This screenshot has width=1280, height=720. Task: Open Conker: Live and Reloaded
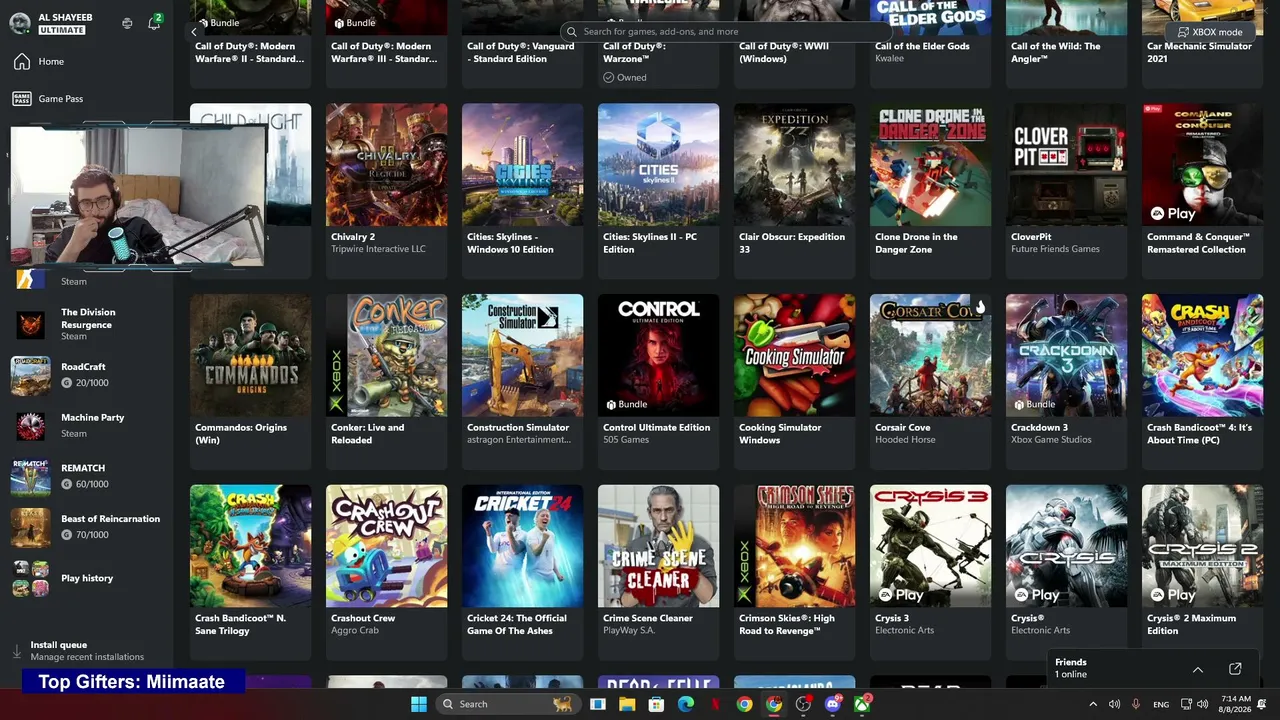386,381
